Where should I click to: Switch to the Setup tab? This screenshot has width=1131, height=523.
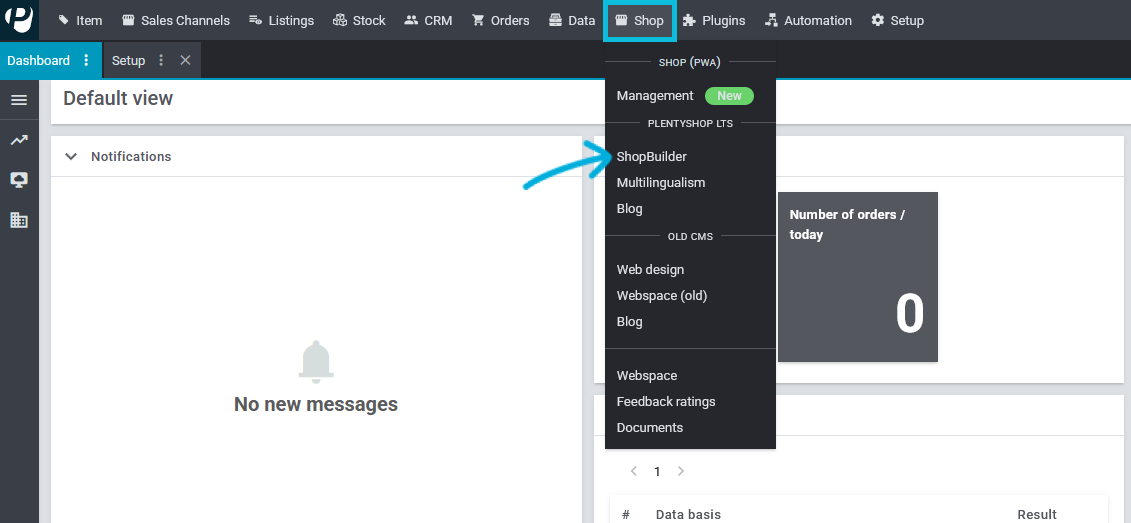click(x=128, y=61)
